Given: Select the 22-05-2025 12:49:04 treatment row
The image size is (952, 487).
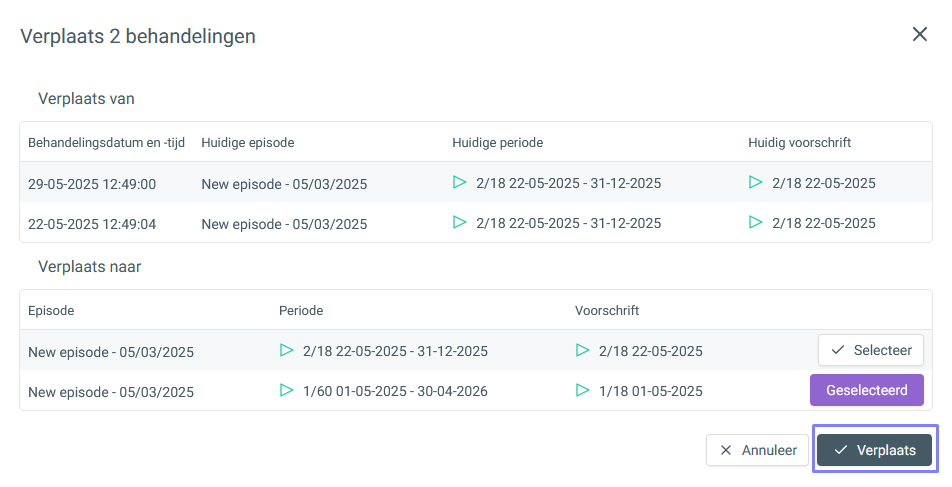Looking at the screenshot, I should point(476,222).
